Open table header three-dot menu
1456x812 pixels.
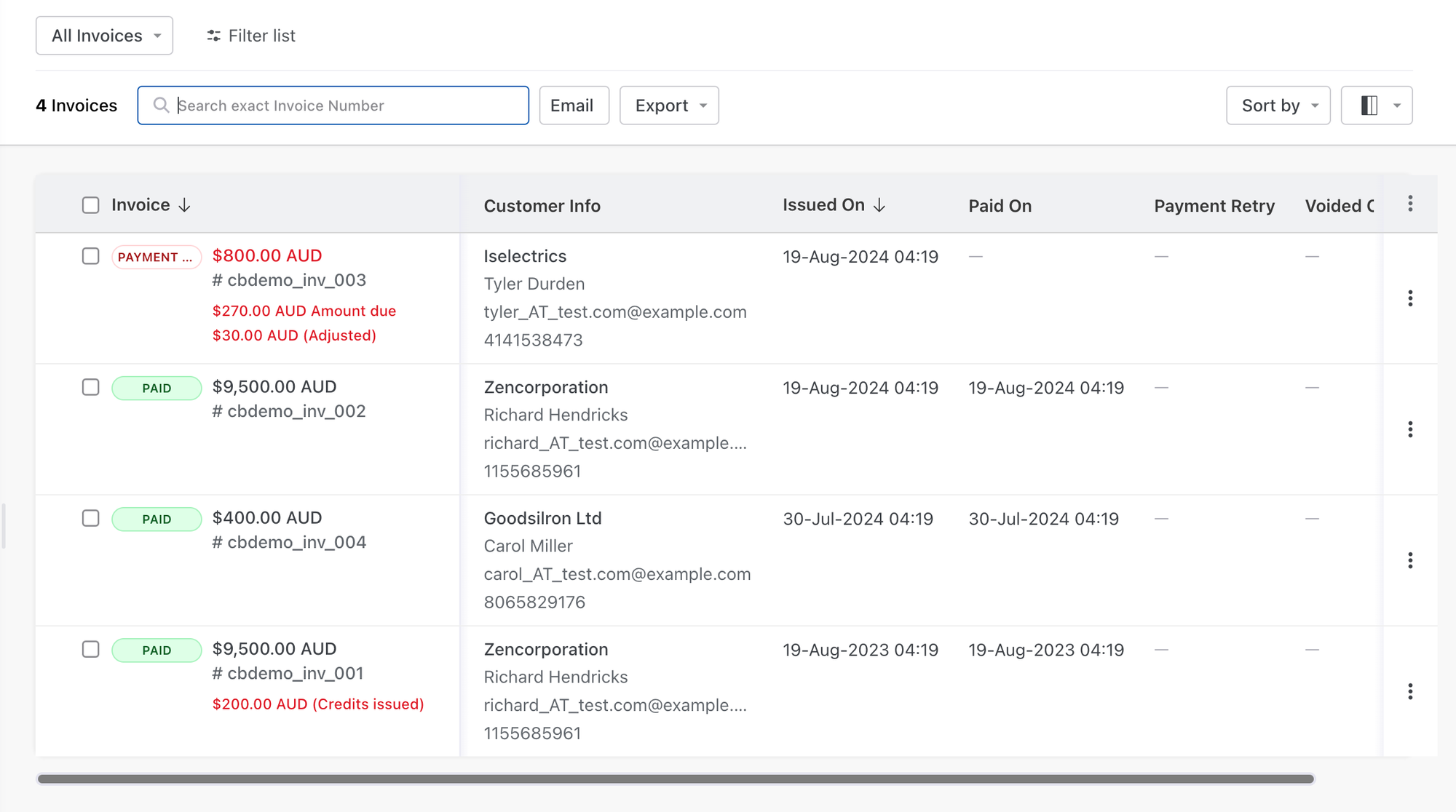[x=1410, y=204]
